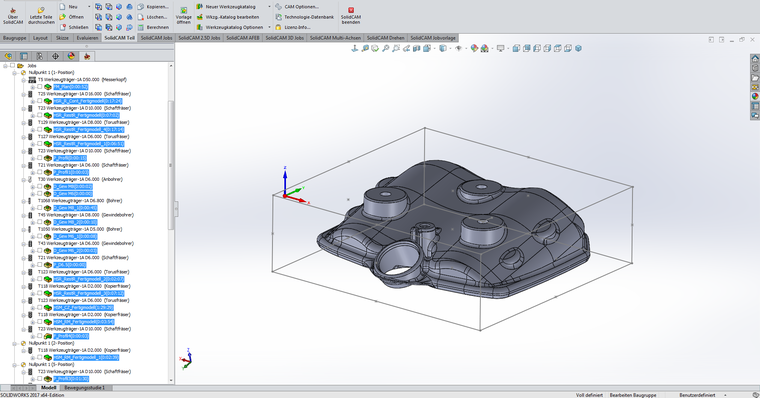Open the Technologie-Datenbank

tap(304, 17)
